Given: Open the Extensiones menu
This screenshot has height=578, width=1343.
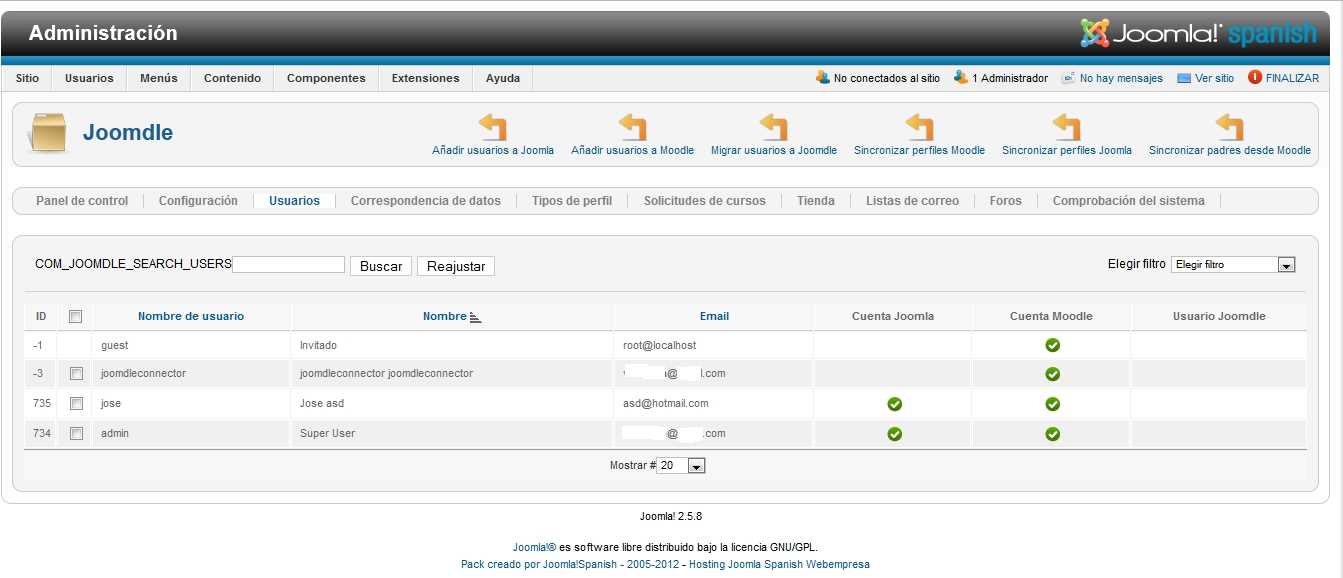Looking at the screenshot, I should point(425,78).
